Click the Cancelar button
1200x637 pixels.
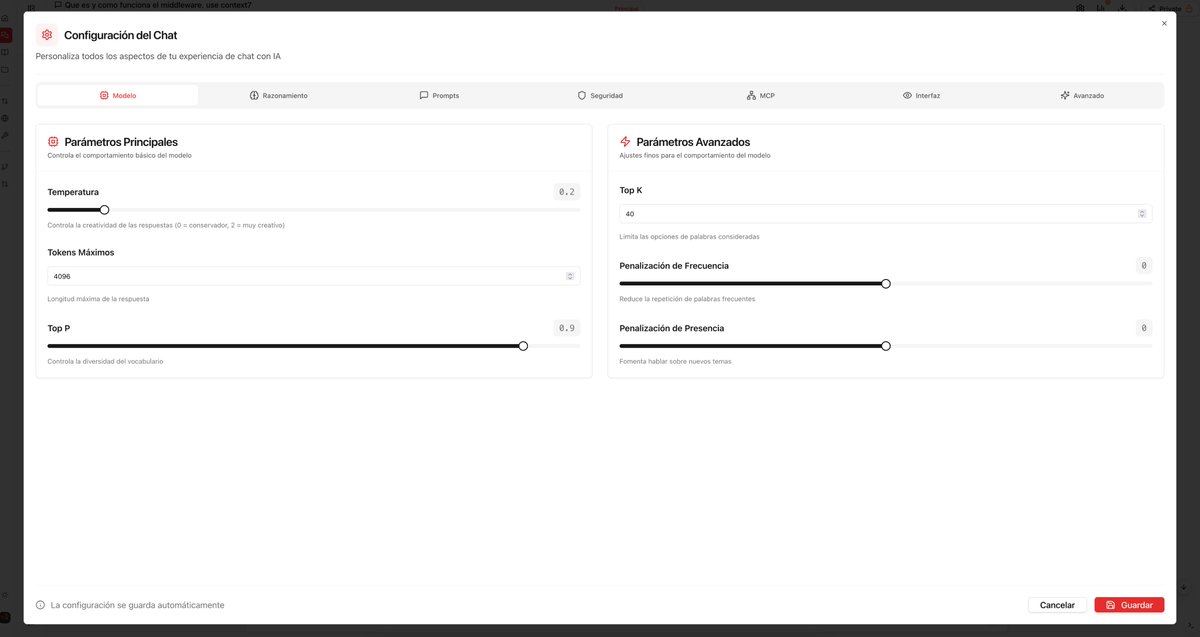[1057, 605]
